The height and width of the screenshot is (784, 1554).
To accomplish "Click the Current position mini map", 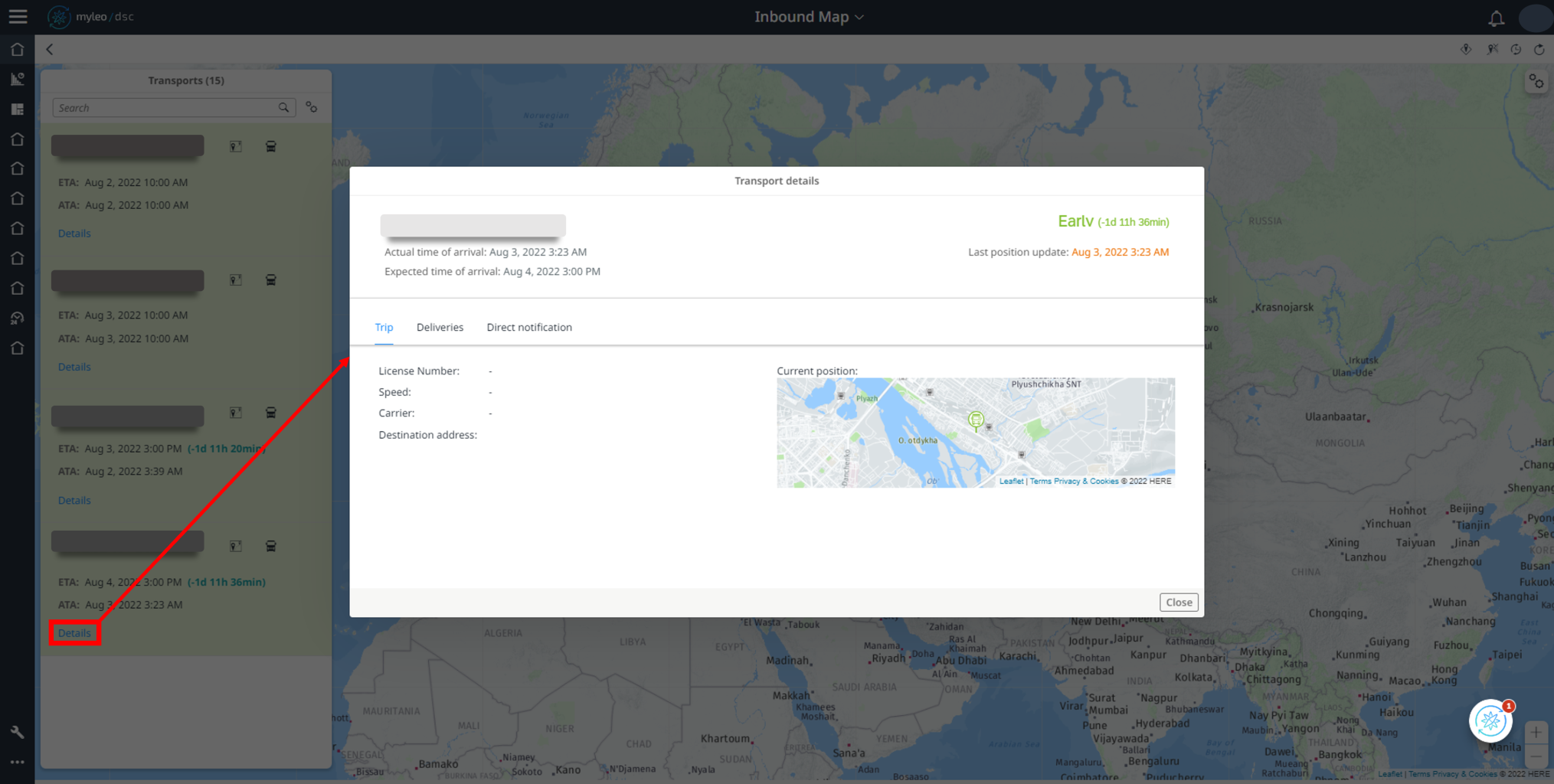I will click(x=976, y=433).
